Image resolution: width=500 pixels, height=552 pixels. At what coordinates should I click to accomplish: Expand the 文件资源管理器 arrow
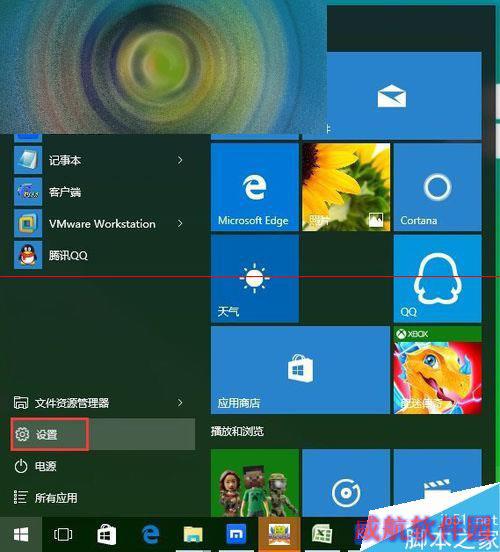pos(180,402)
